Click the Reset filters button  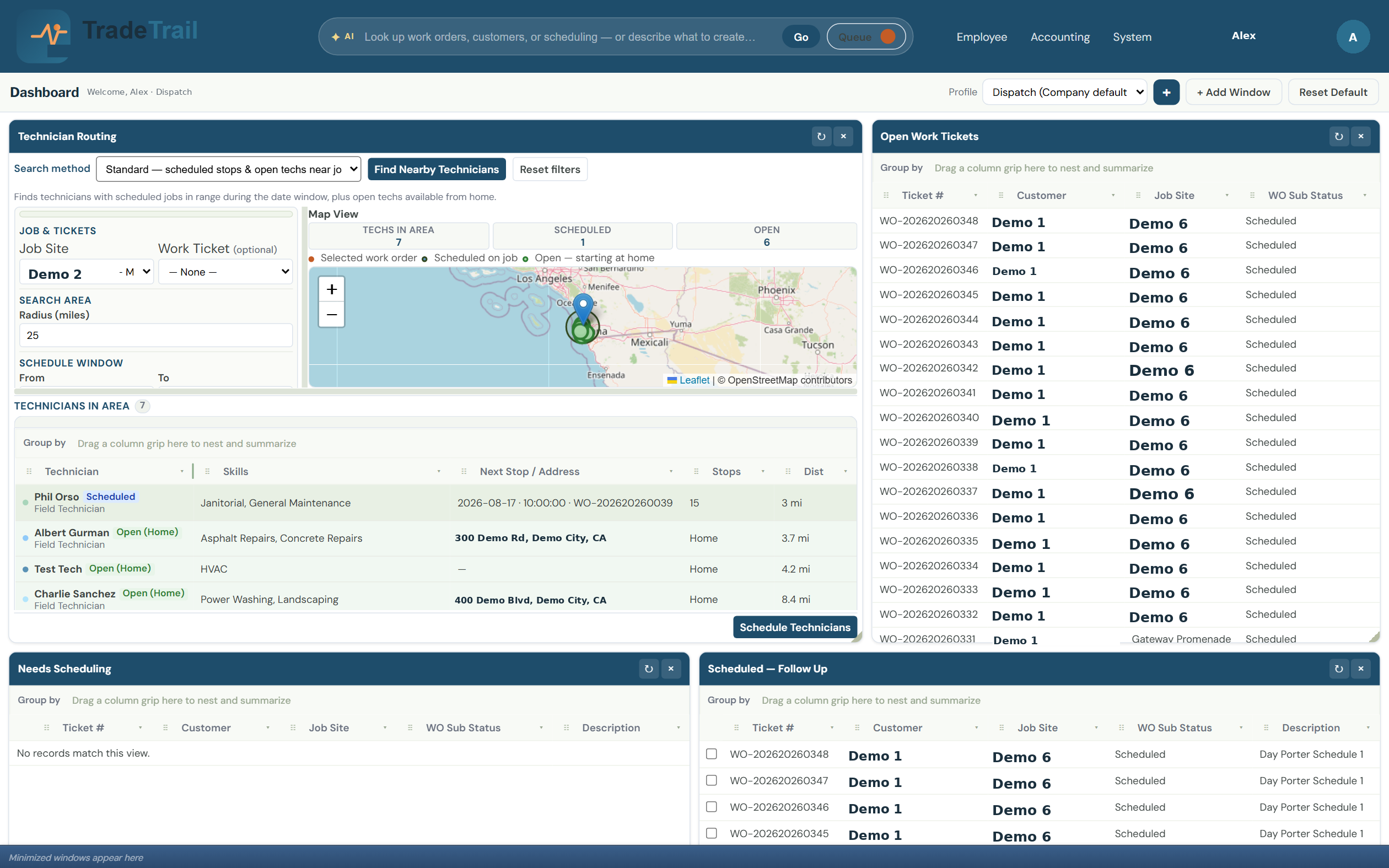[x=550, y=169]
